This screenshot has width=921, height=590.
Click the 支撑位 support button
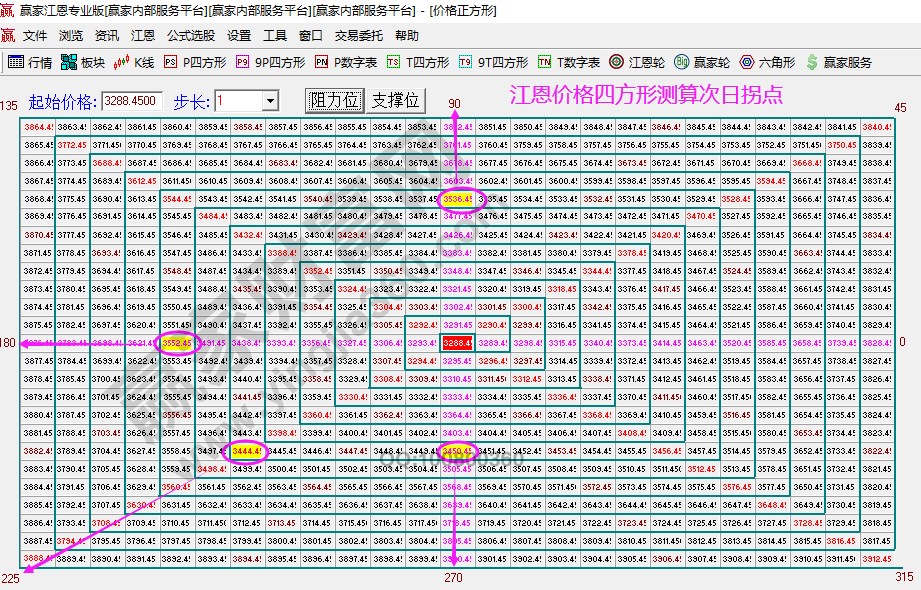398,100
